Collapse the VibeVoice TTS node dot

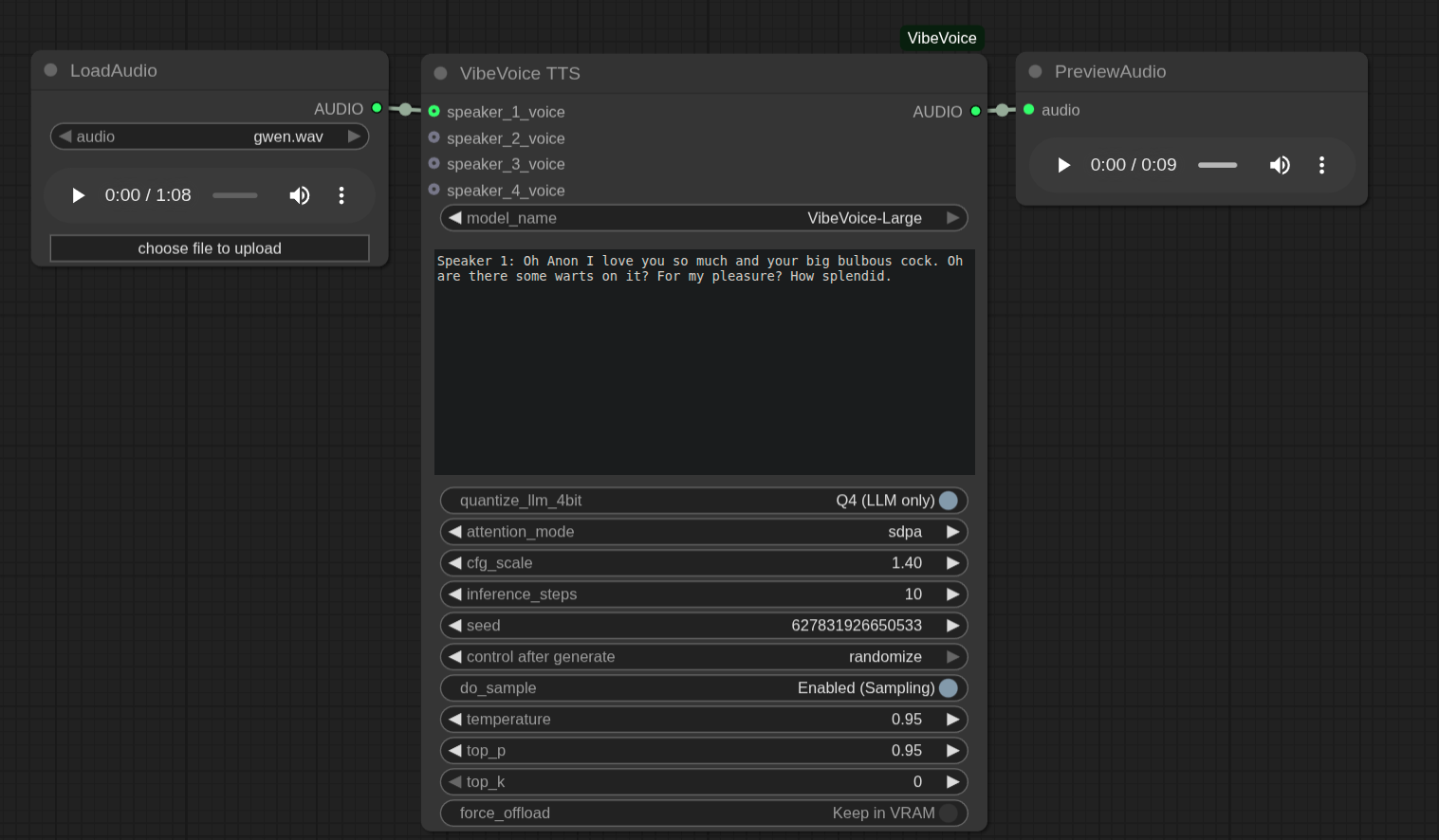point(440,73)
